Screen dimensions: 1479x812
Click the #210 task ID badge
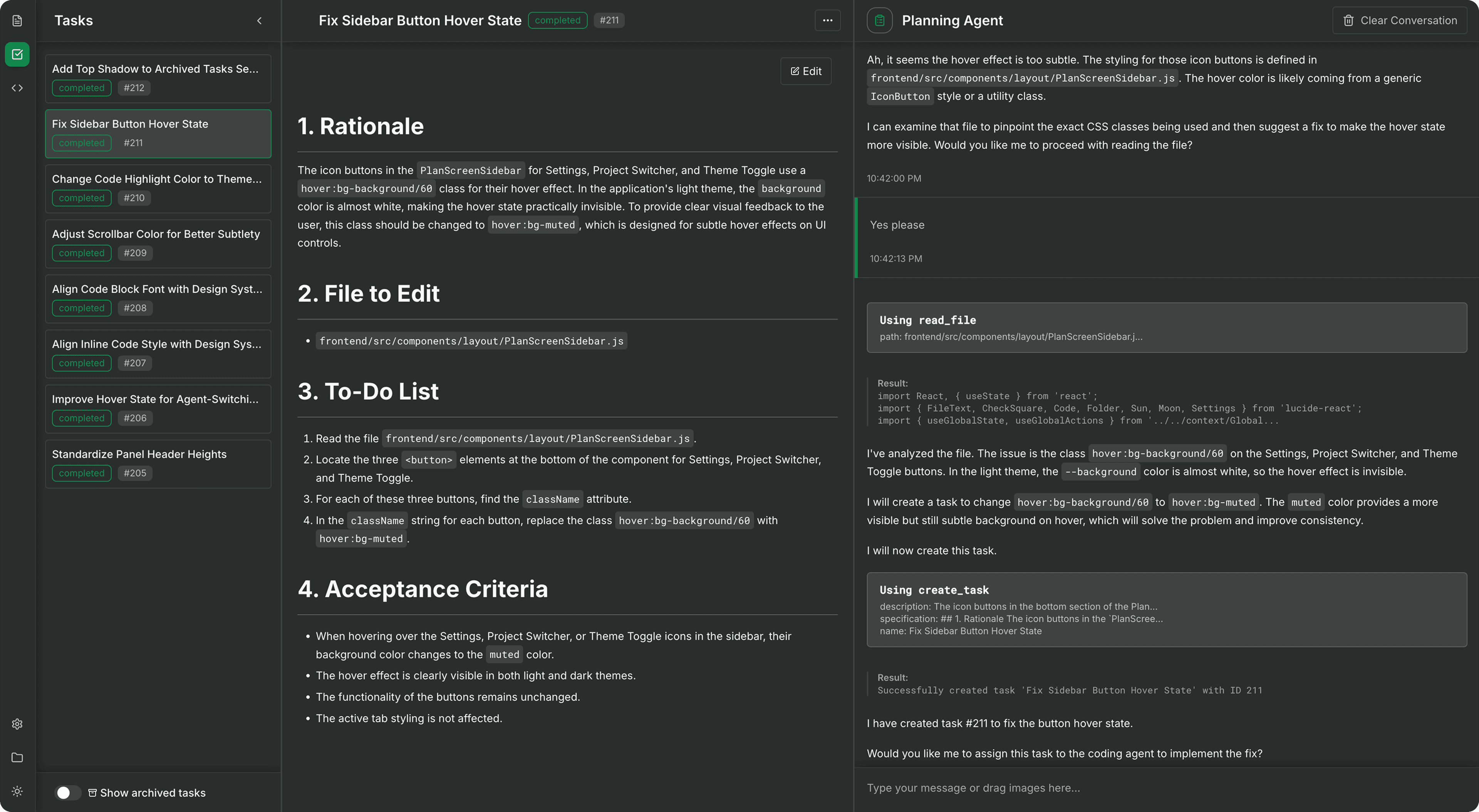[134, 198]
